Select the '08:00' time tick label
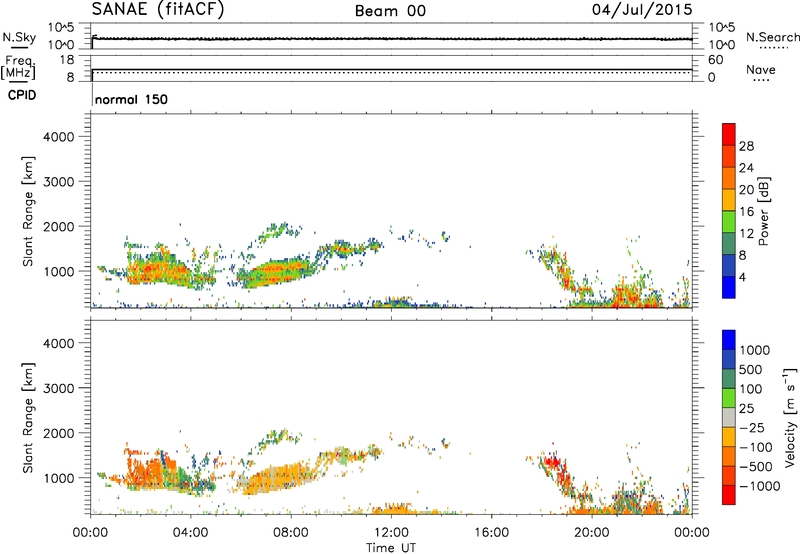The height and width of the screenshot is (554, 800). coord(291,533)
